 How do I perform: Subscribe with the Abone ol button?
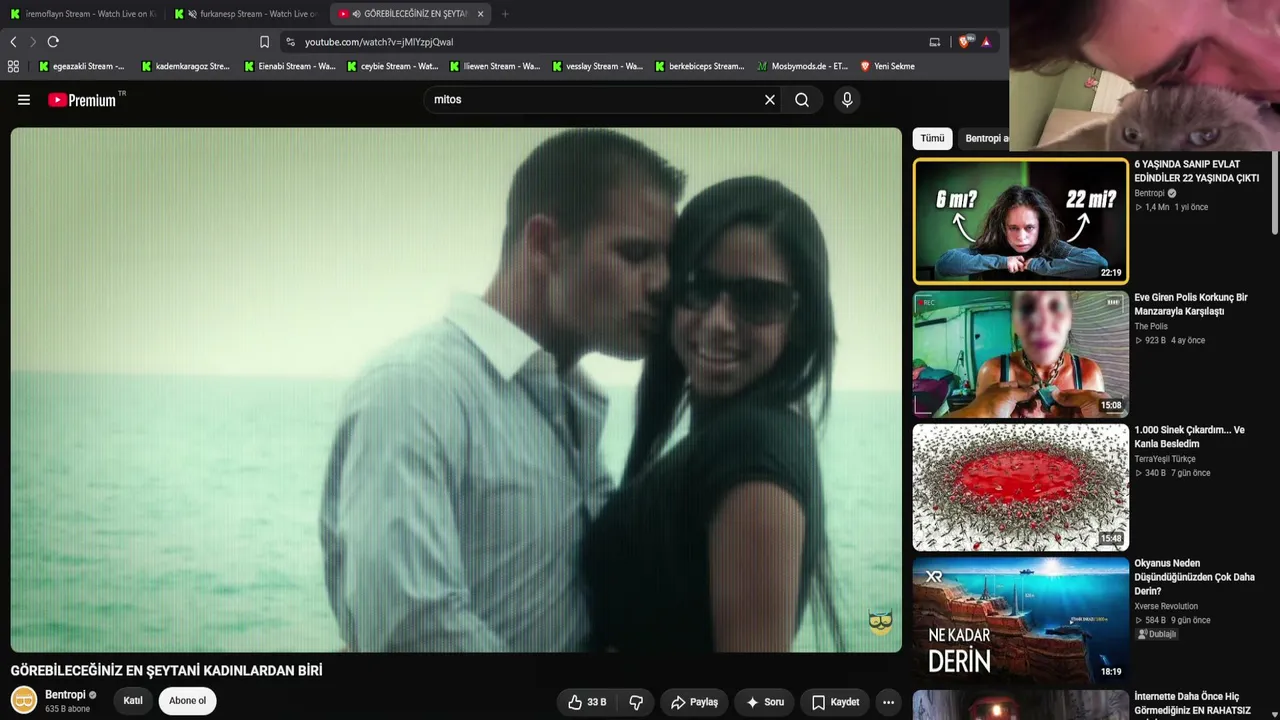187,701
